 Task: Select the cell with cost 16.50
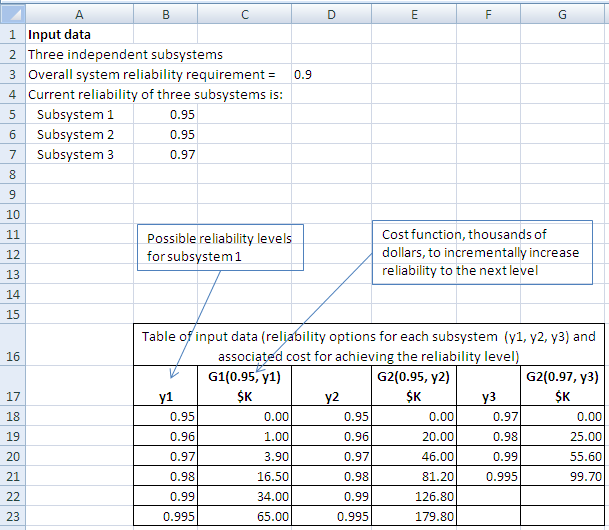244,476
